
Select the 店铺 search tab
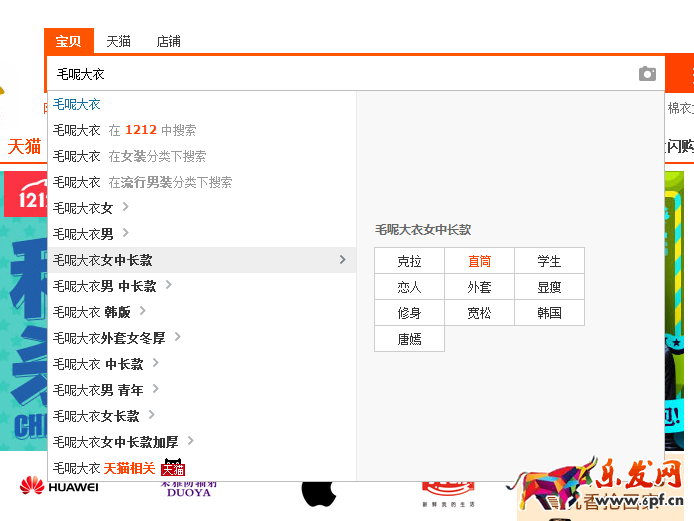point(168,41)
